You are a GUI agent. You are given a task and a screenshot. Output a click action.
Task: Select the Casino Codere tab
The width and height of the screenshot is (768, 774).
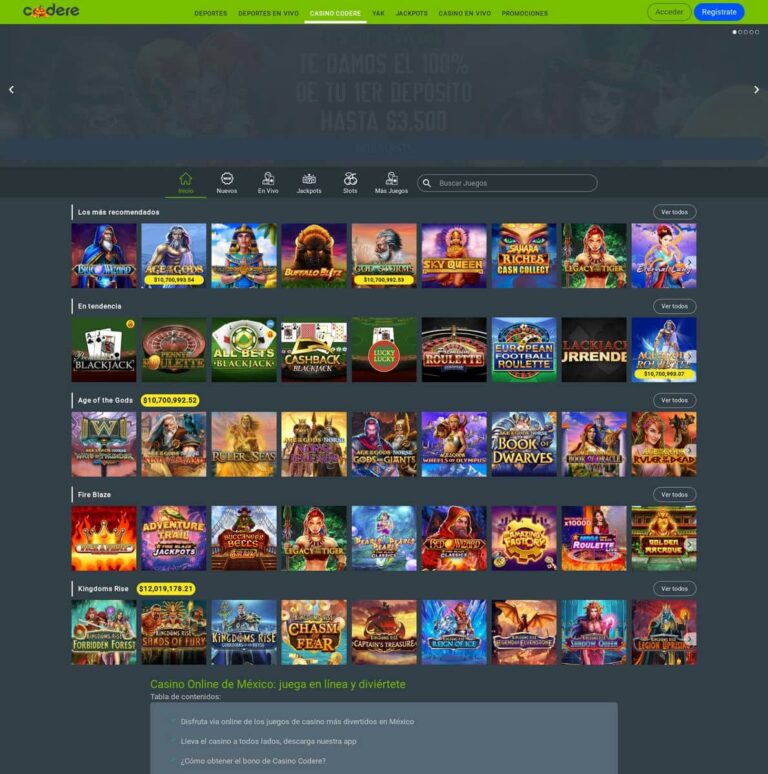(335, 13)
